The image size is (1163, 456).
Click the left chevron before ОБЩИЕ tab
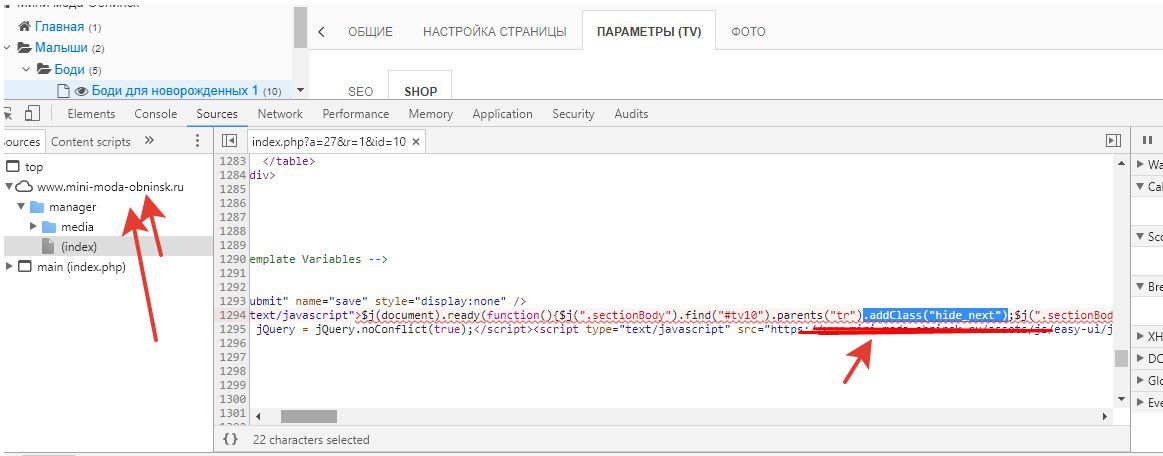point(321,32)
